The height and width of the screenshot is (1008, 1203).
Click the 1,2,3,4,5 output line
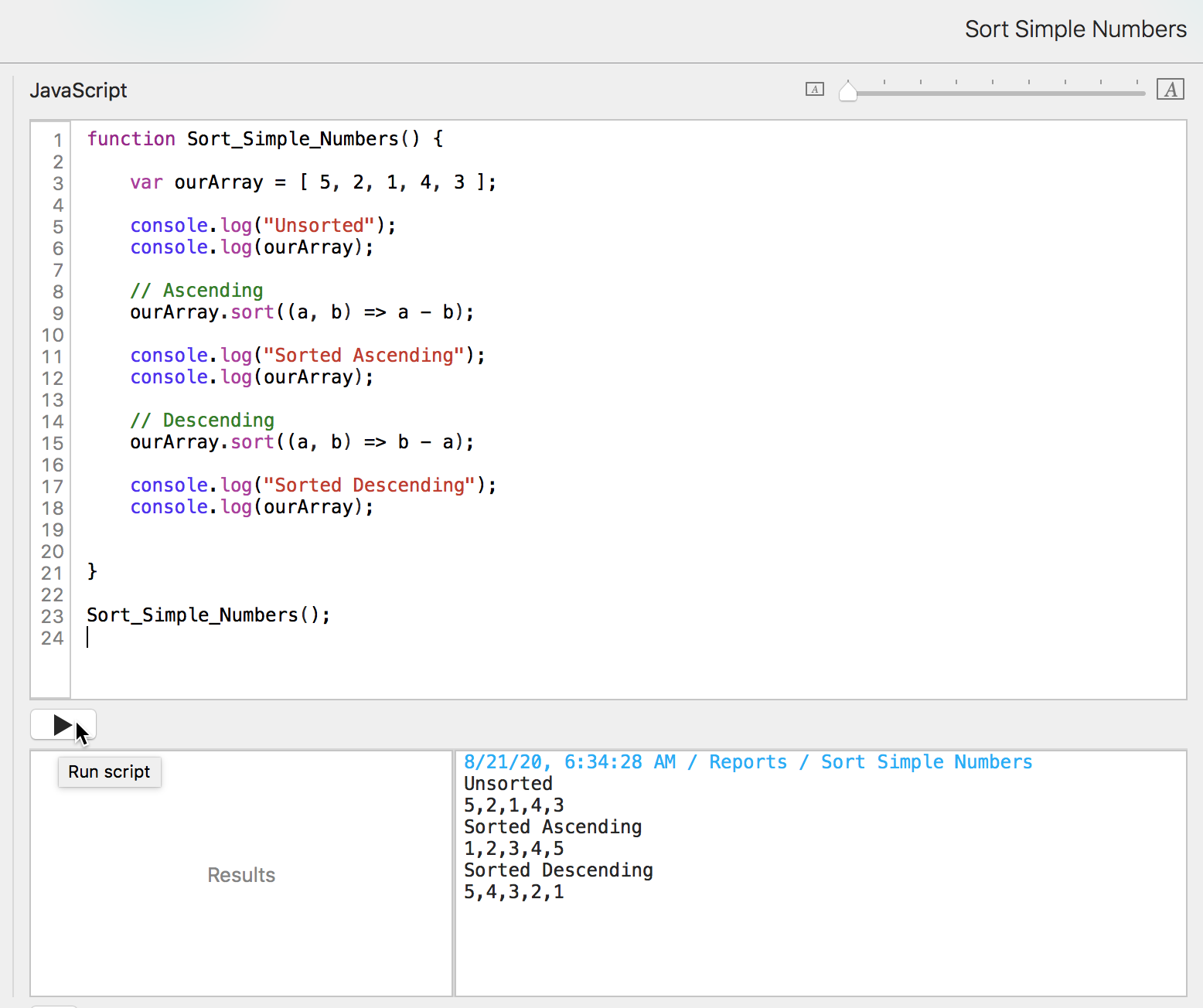pyautogui.click(x=514, y=849)
